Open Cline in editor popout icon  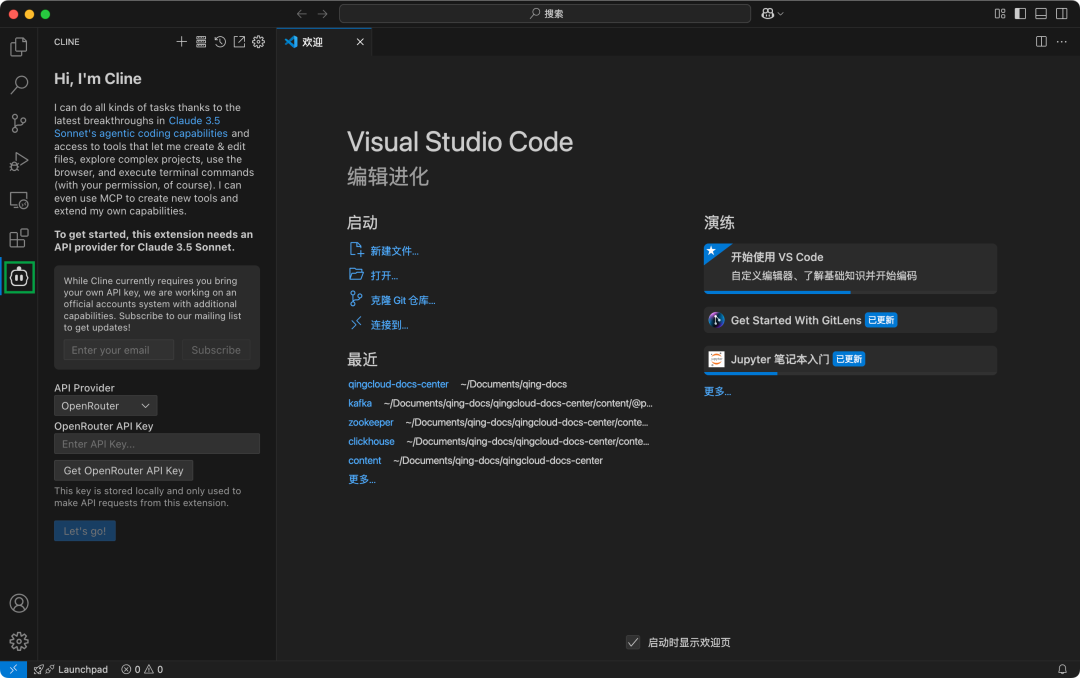click(x=239, y=42)
